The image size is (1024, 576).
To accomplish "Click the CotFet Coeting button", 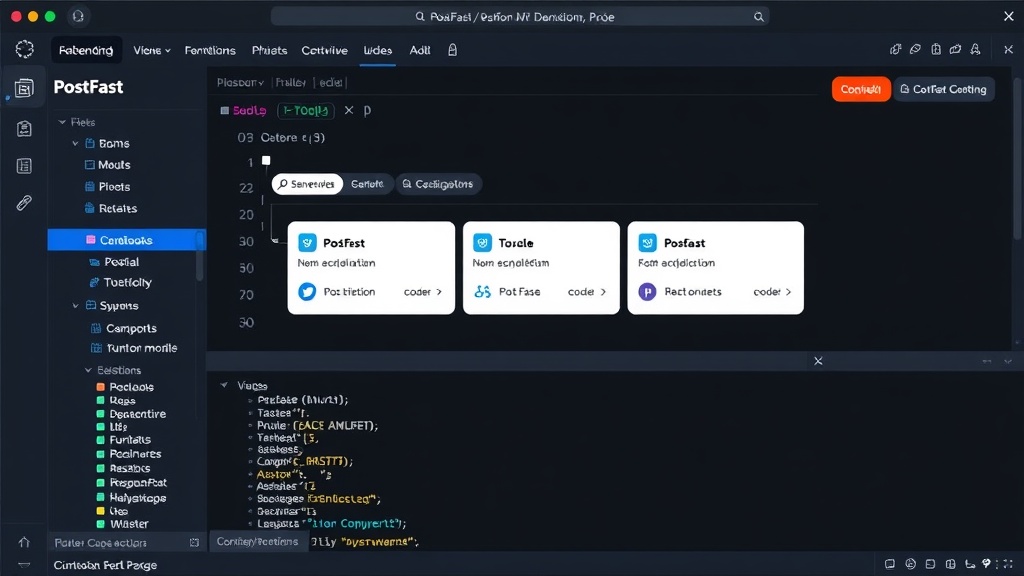I will (x=944, y=89).
